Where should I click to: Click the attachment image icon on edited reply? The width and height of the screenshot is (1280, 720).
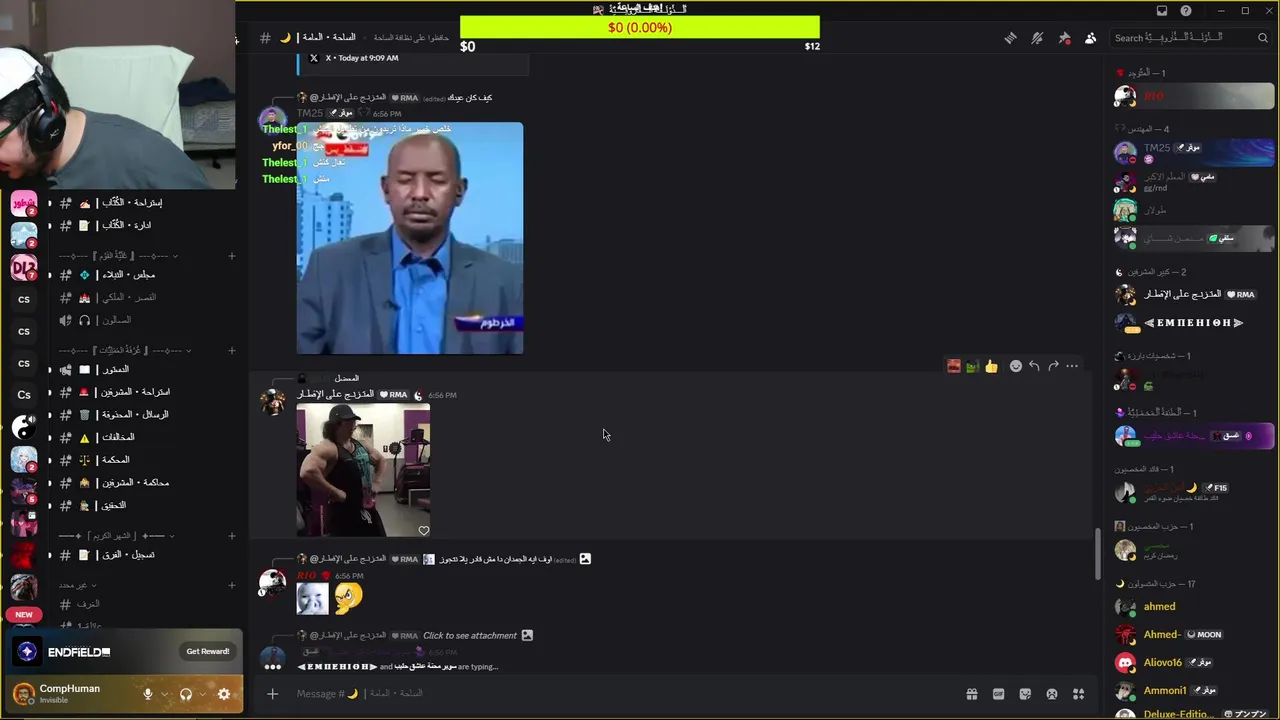585,559
